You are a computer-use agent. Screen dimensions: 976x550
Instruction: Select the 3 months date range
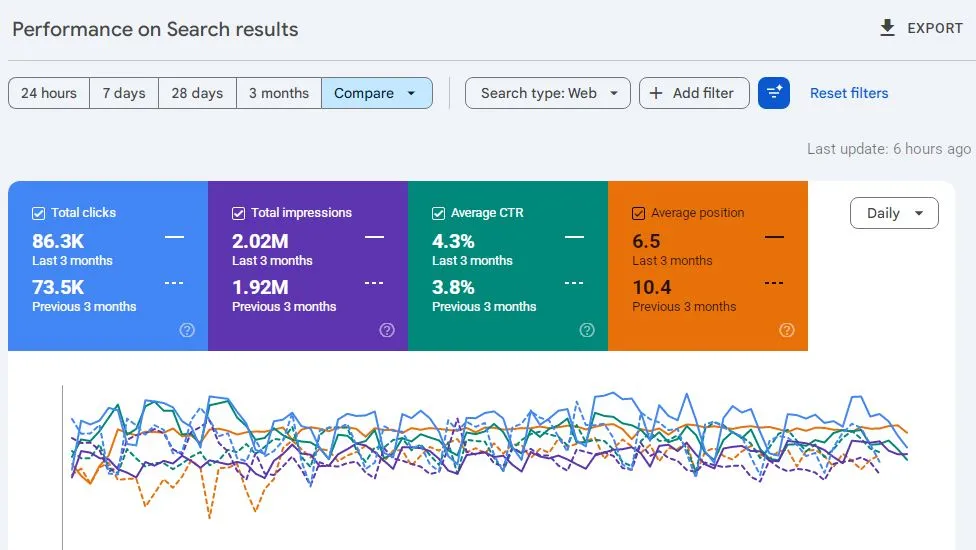[x=279, y=93]
